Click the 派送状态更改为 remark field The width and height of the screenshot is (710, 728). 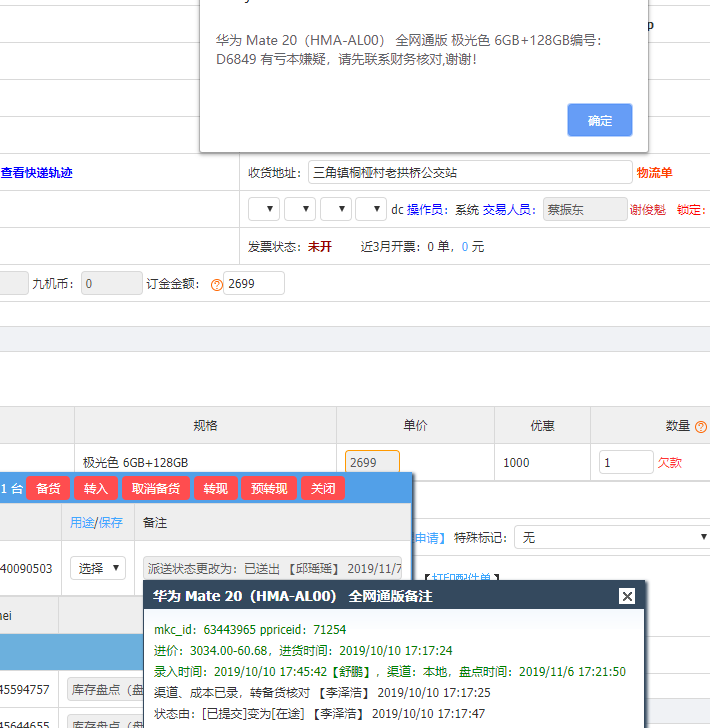(273, 568)
